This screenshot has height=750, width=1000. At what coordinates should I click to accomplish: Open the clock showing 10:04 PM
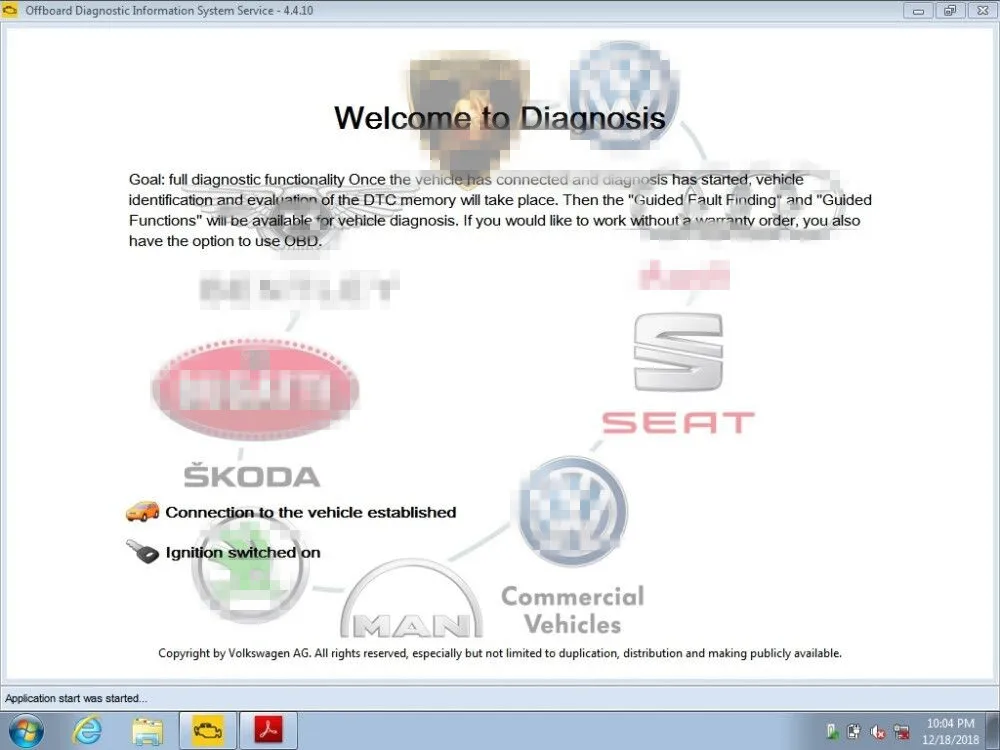[x=950, y=732]
